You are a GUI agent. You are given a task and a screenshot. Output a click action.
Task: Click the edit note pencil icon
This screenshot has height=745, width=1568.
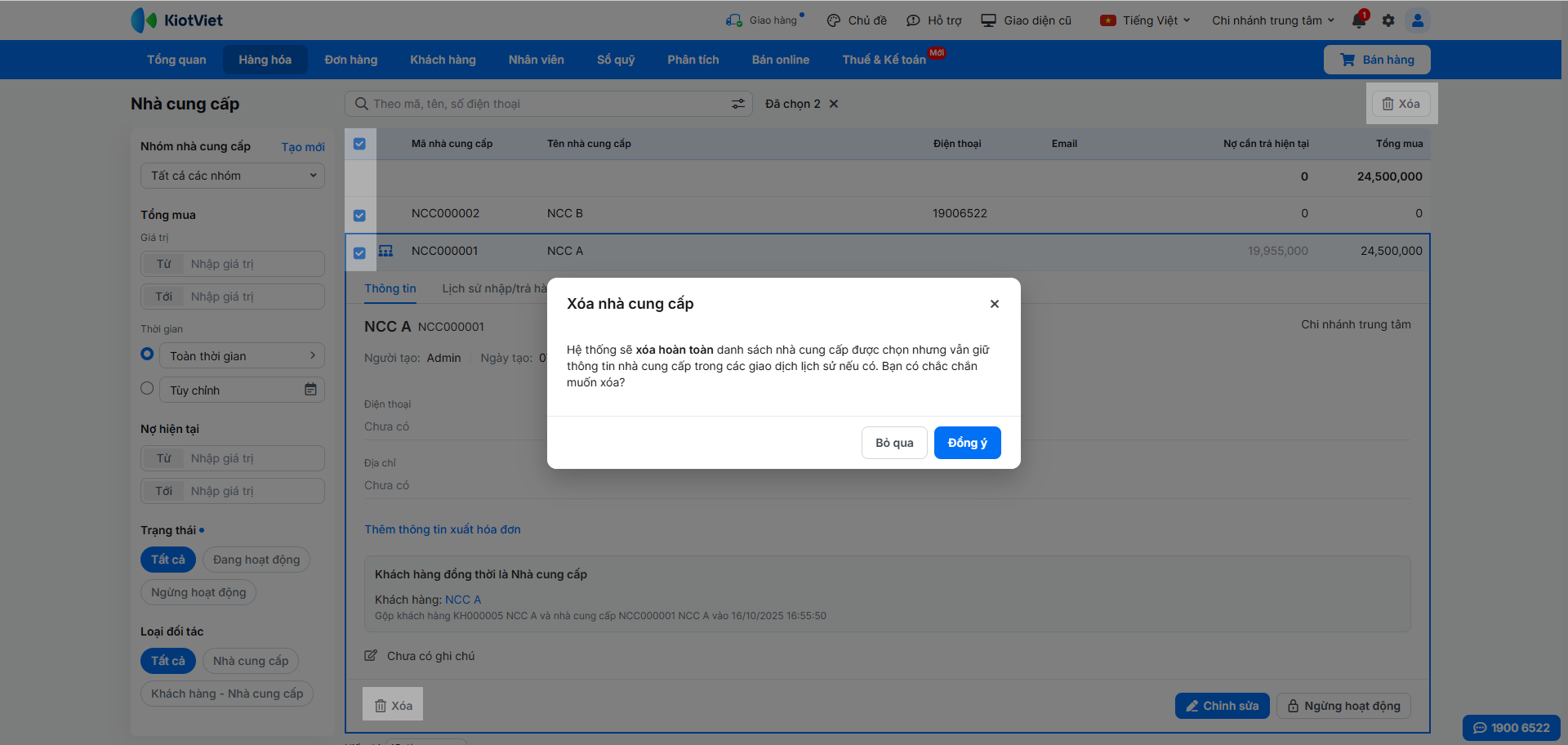371,655
